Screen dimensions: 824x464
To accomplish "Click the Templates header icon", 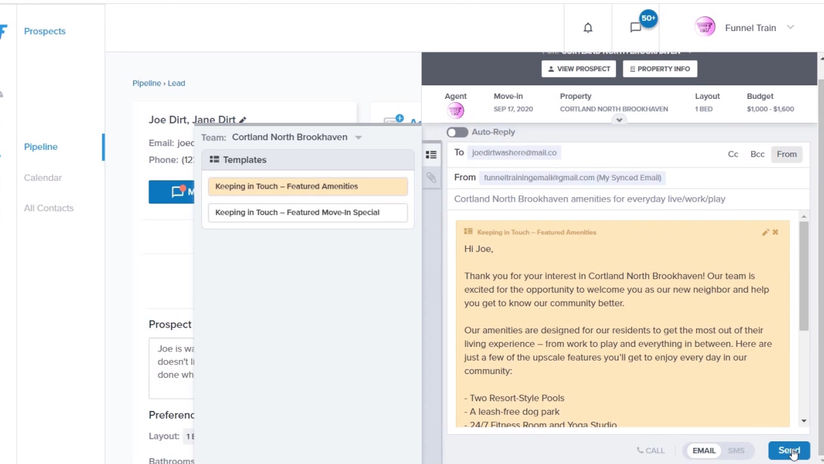I will (x=214, y=159).
